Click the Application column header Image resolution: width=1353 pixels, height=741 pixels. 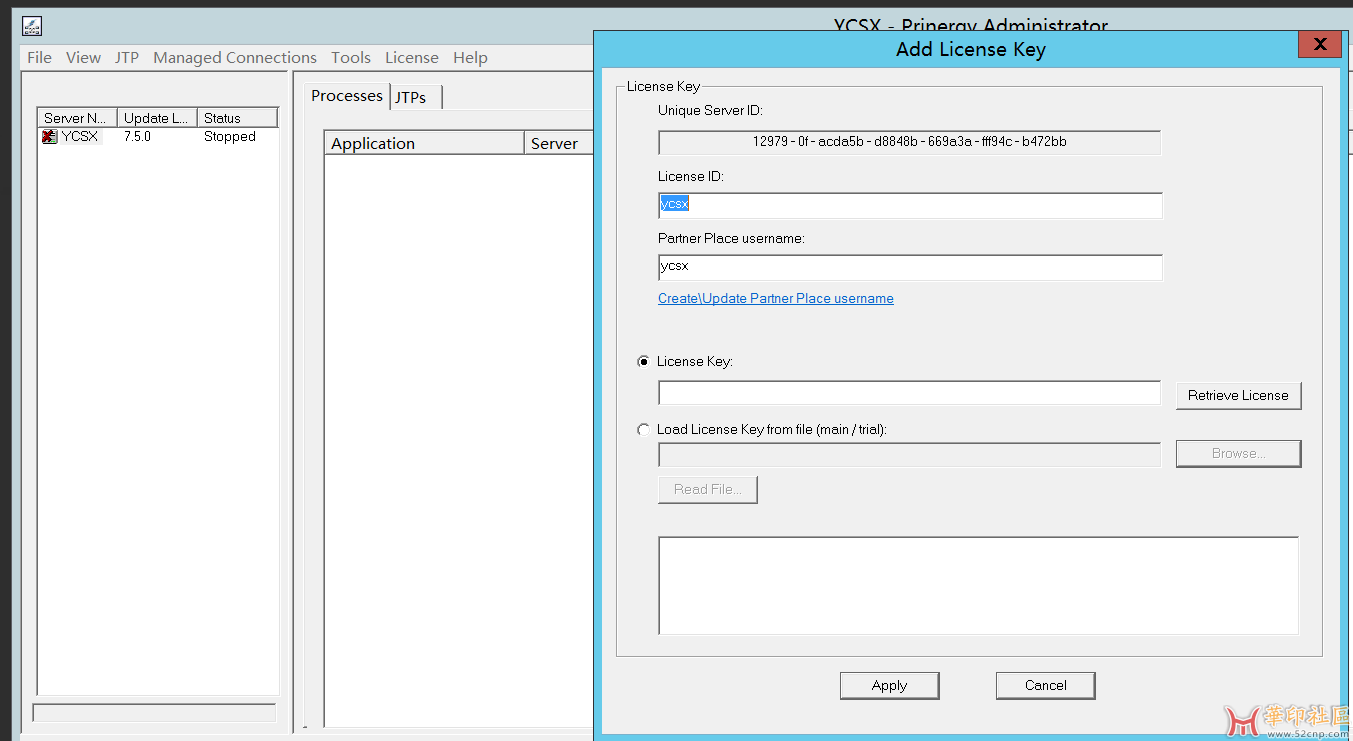(x=424, y=143)
